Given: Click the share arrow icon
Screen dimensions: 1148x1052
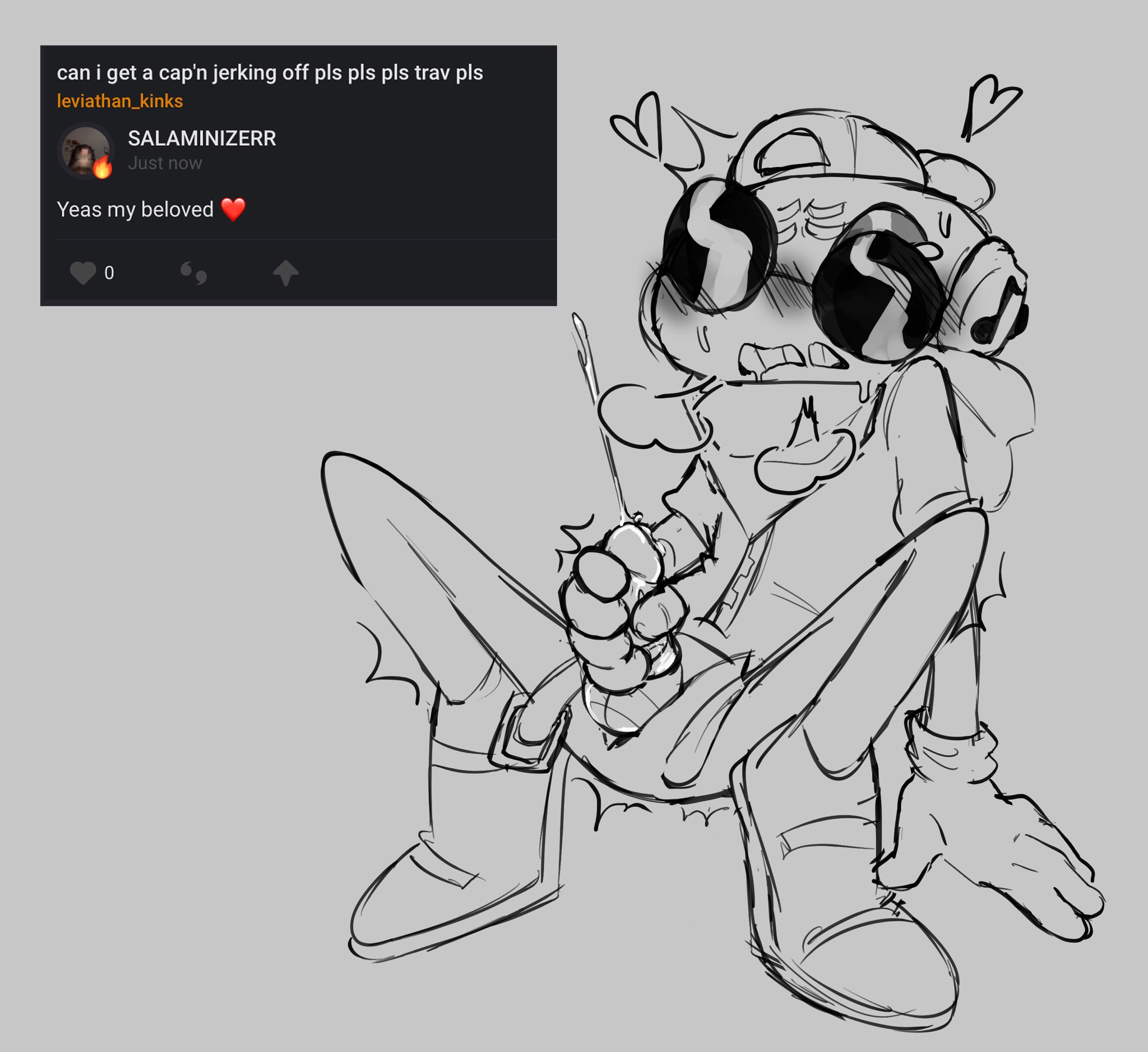Looking at the screenshot, I should (x=286, y=273).
